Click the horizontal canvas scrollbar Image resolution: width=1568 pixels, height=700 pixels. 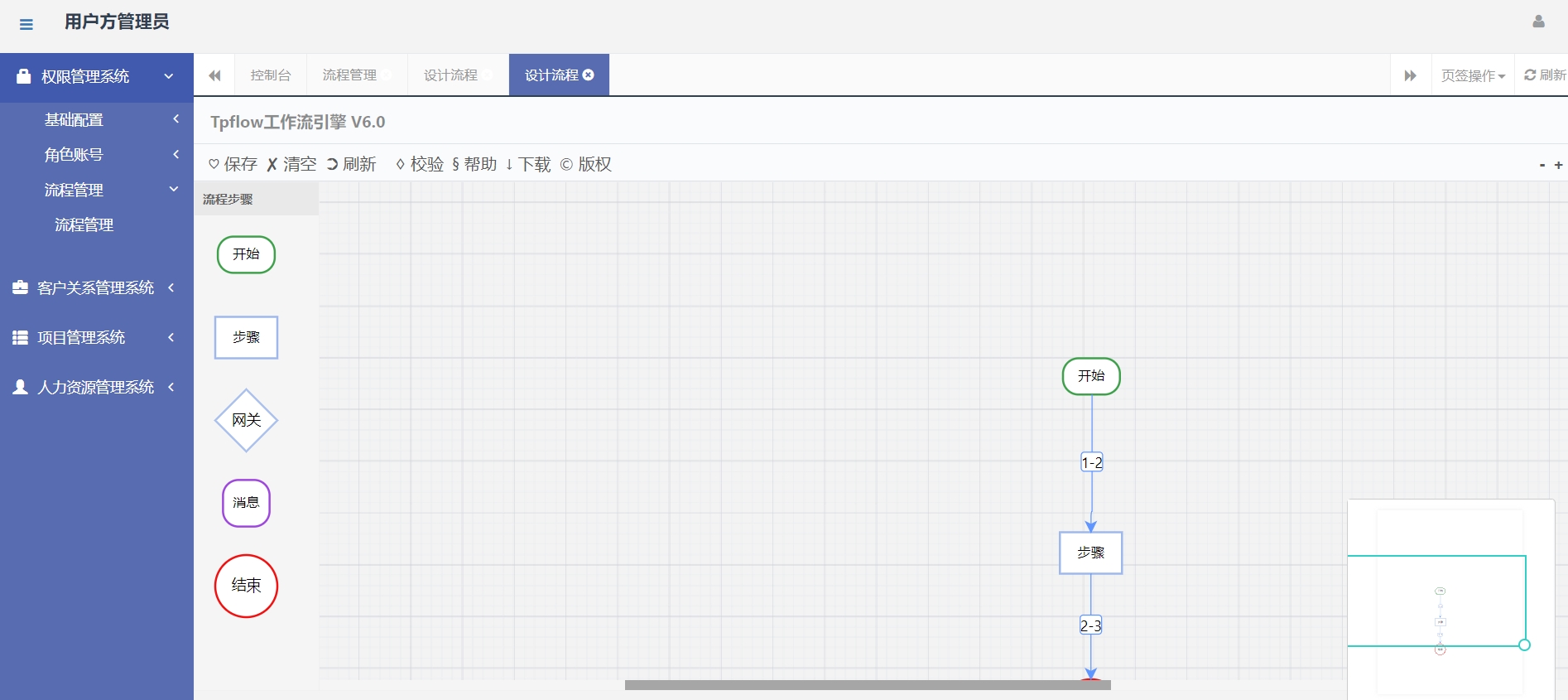[x=868, y=685]
